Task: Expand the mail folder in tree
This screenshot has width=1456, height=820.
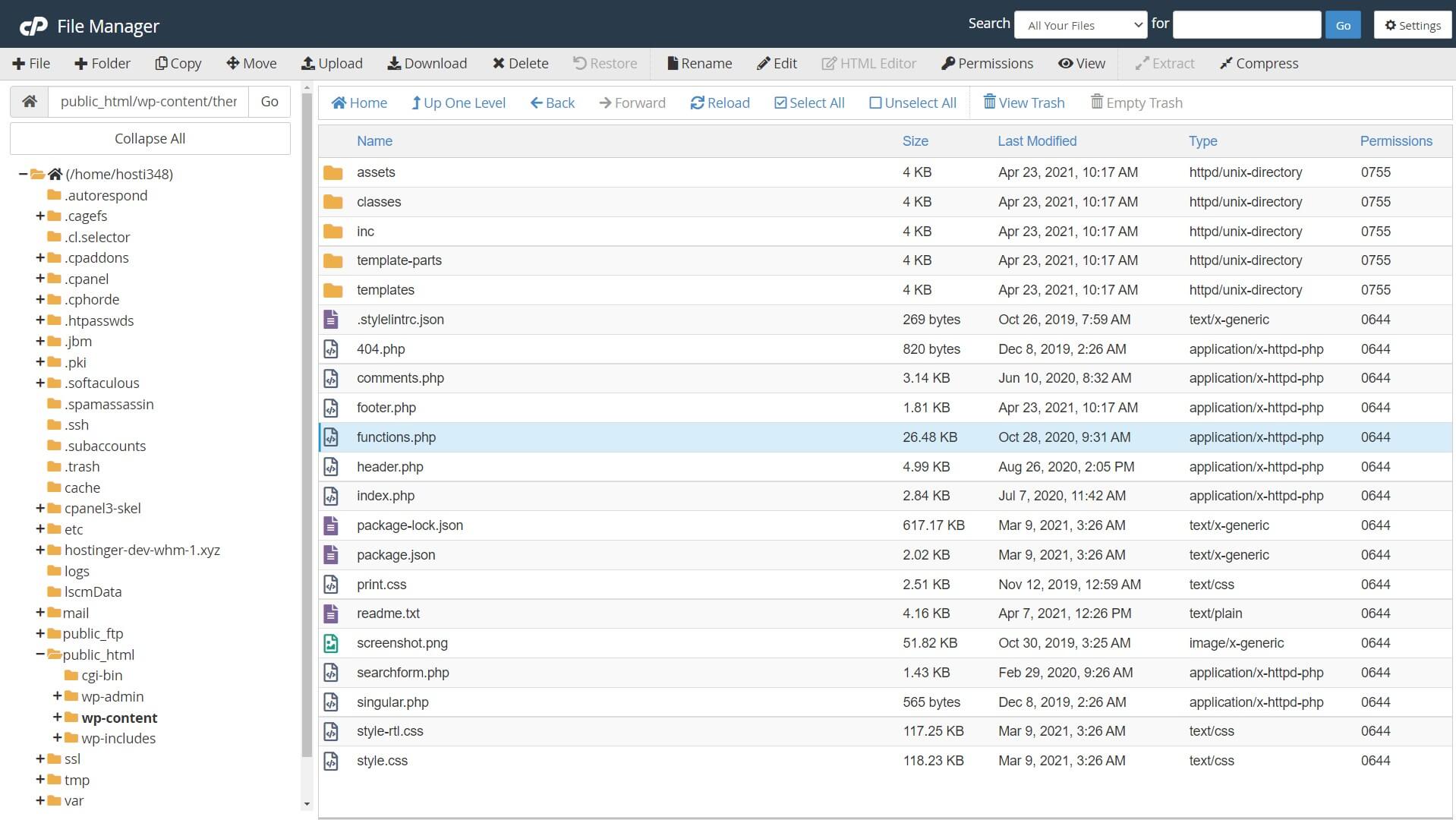Action: click(40, 613)
